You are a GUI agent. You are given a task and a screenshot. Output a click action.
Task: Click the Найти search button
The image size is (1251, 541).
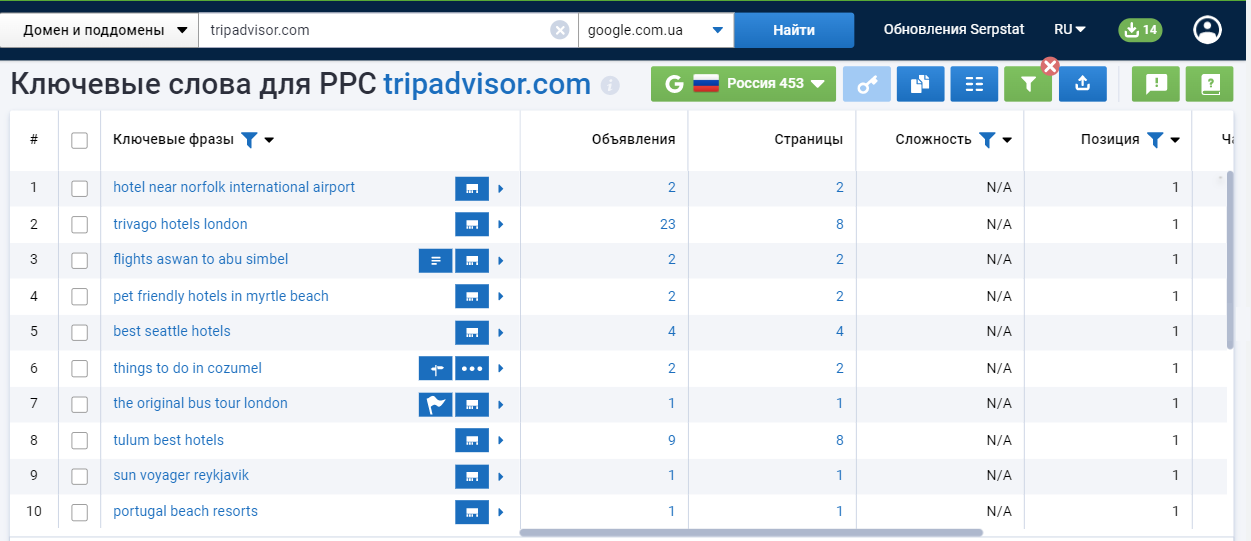click(x=794, y=30)
